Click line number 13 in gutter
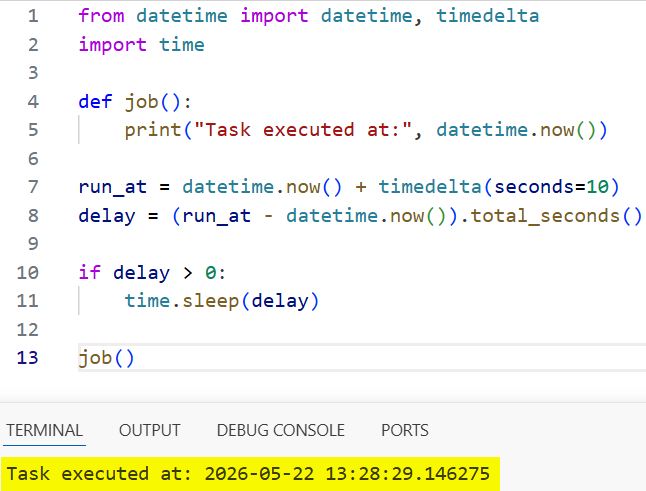This screenshot has width=646, height=491. click(x=28, y=358)
